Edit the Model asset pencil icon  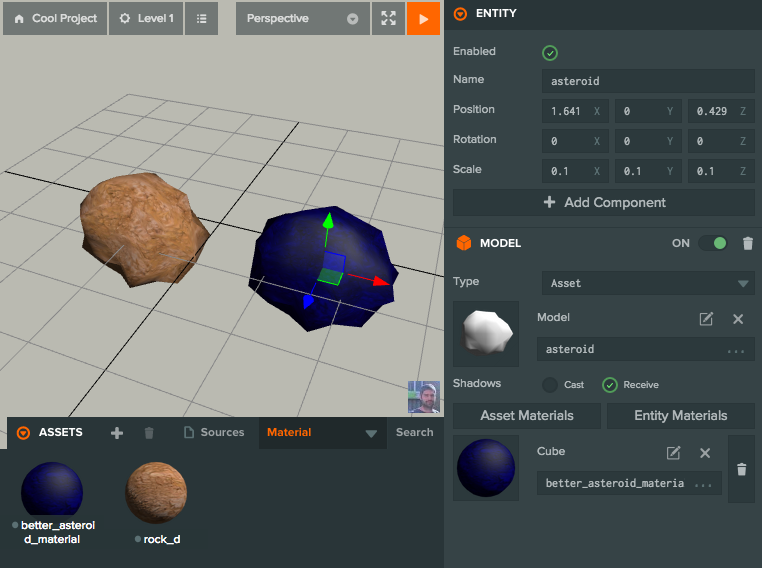click(x=706, y=319)
